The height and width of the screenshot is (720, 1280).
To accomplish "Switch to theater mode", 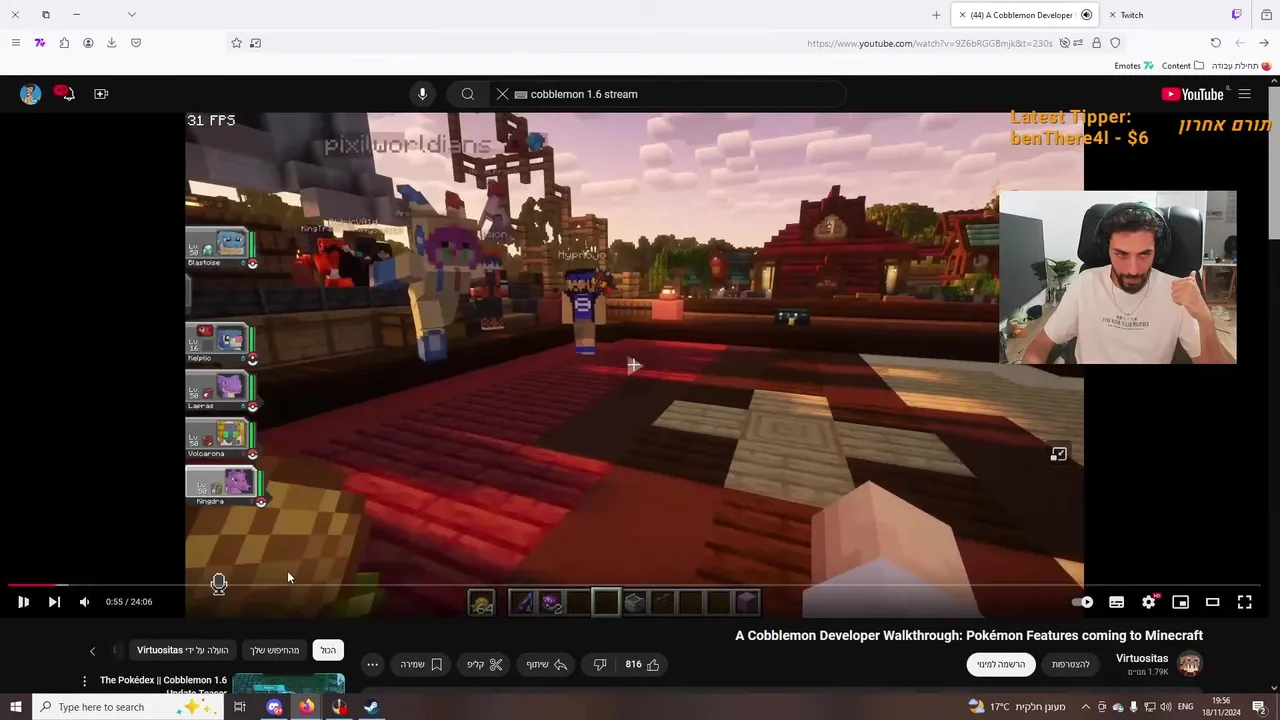I will click(1212, 602).
